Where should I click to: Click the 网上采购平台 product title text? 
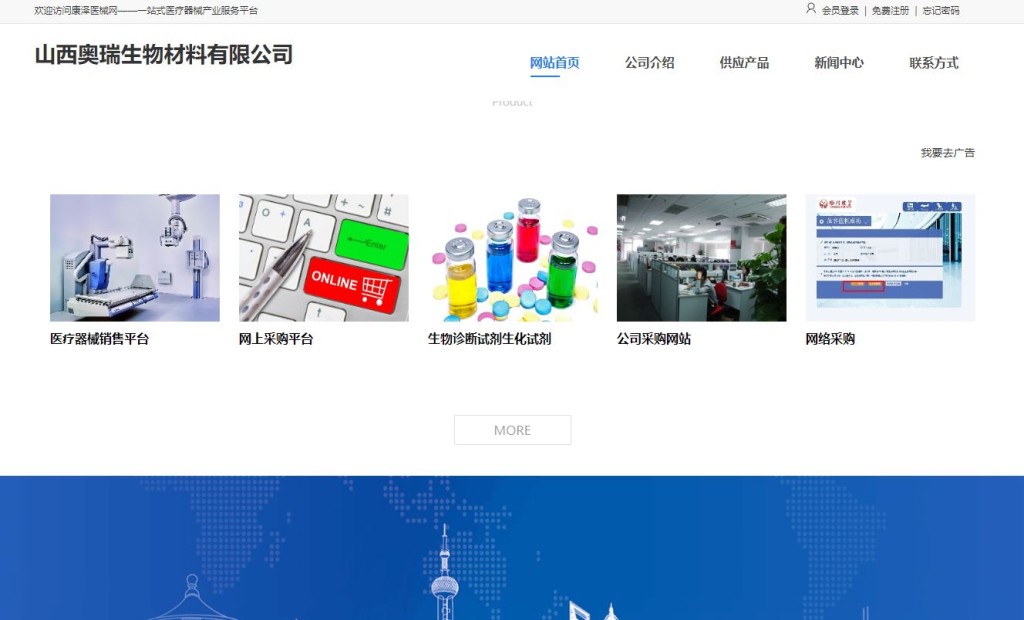coord(277,339)
